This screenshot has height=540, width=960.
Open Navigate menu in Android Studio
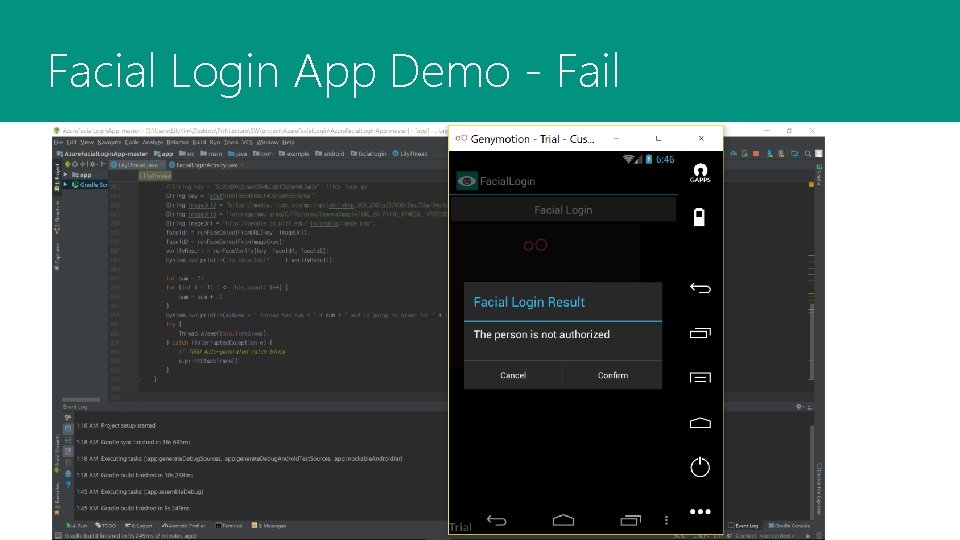click(110, 142)
